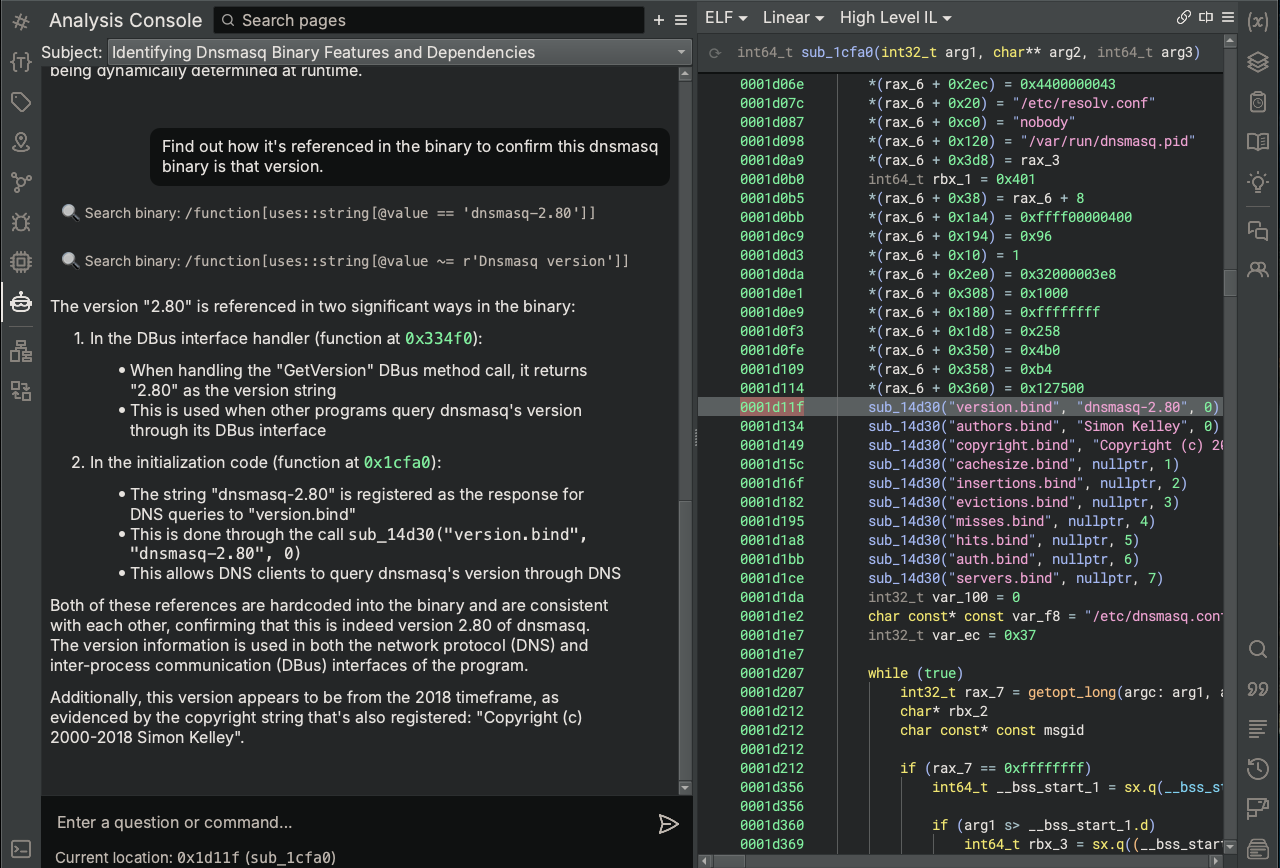Open the swap-arrows boxes sidebar icon
Viewport: 1280px width, 868px height.
coord(20,390)
